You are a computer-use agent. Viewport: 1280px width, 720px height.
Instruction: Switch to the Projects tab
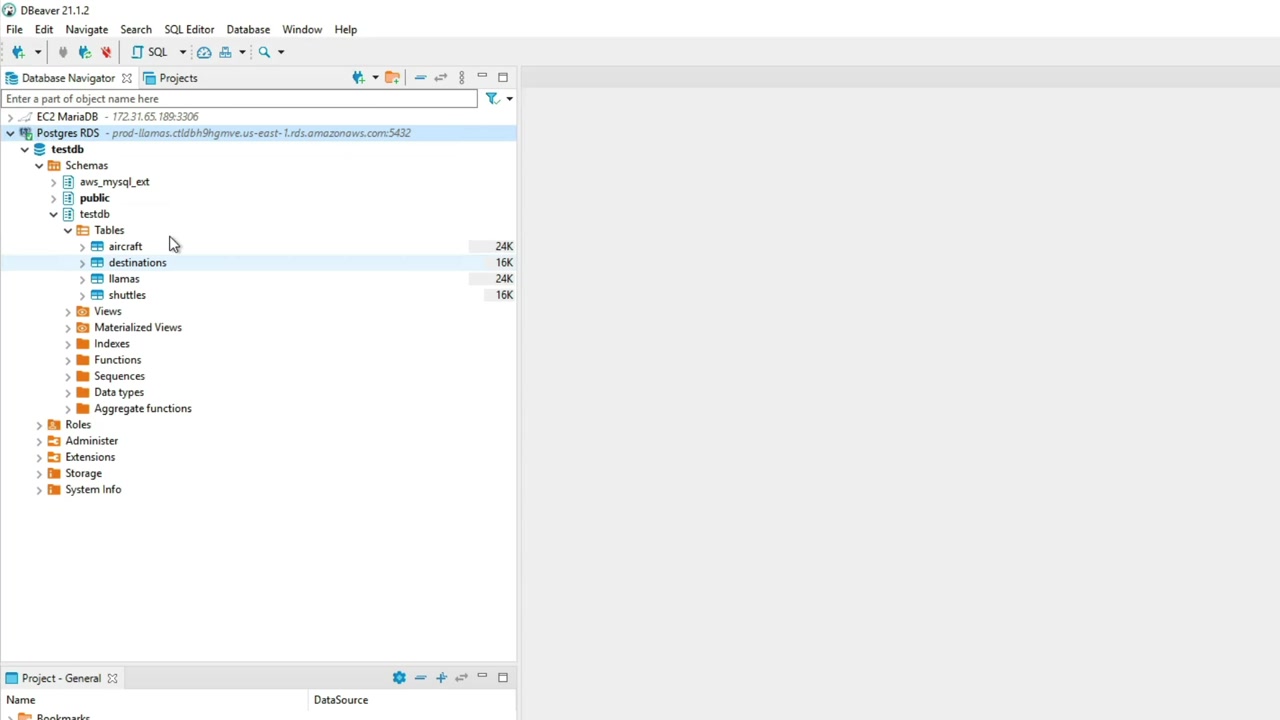coord(170,78)
